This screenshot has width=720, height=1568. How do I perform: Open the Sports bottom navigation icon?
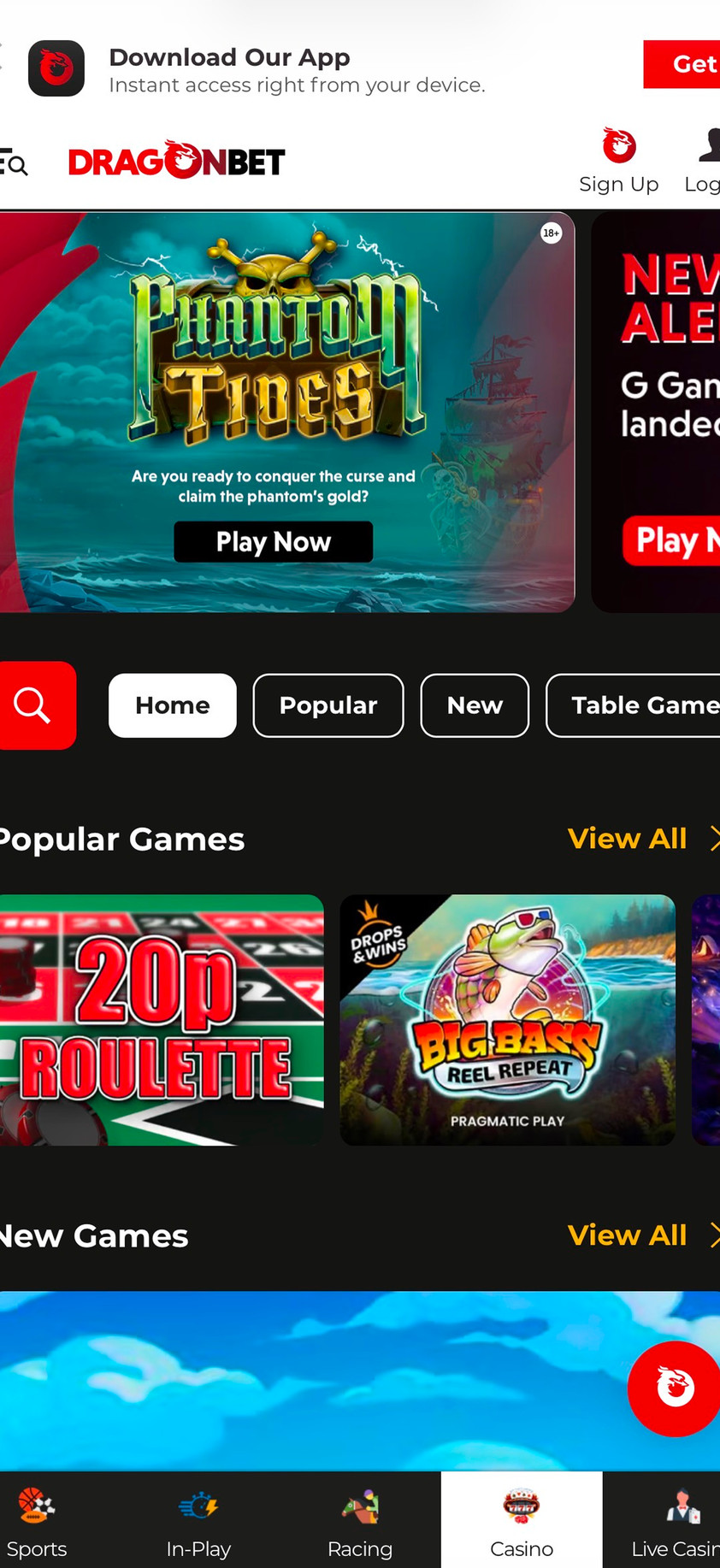click(36, 1506)
